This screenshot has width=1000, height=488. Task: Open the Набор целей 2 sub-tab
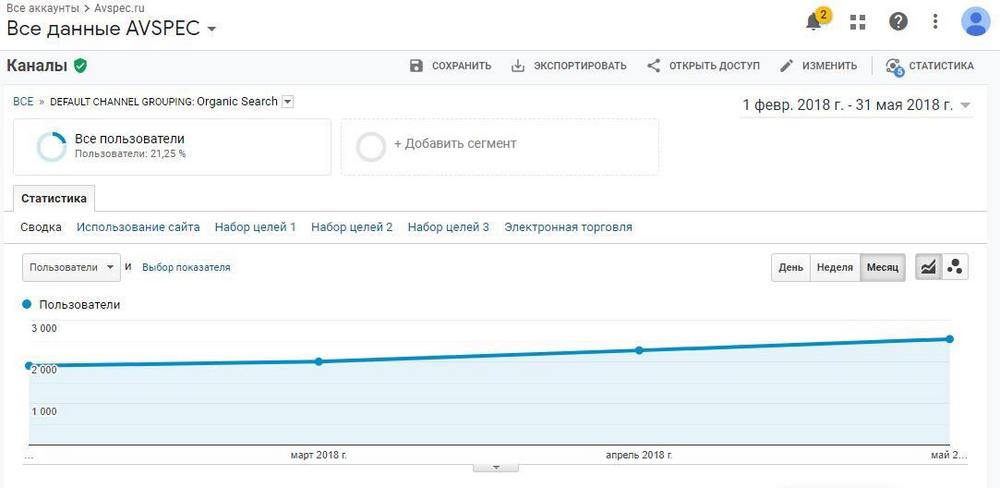351,227
